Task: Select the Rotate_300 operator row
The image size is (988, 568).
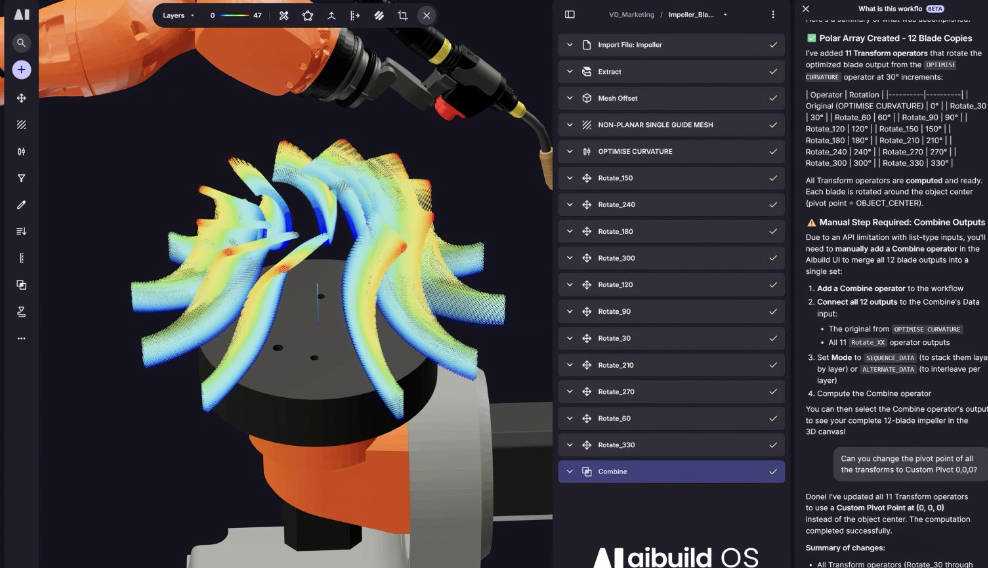Action: (671, 258)
